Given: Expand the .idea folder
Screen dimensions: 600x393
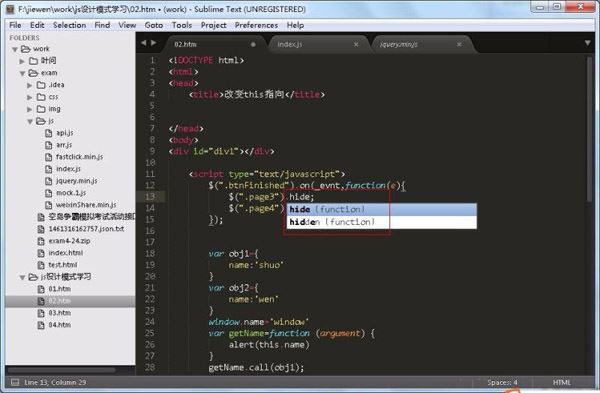Looking at the screenshot, I should 30,85.
